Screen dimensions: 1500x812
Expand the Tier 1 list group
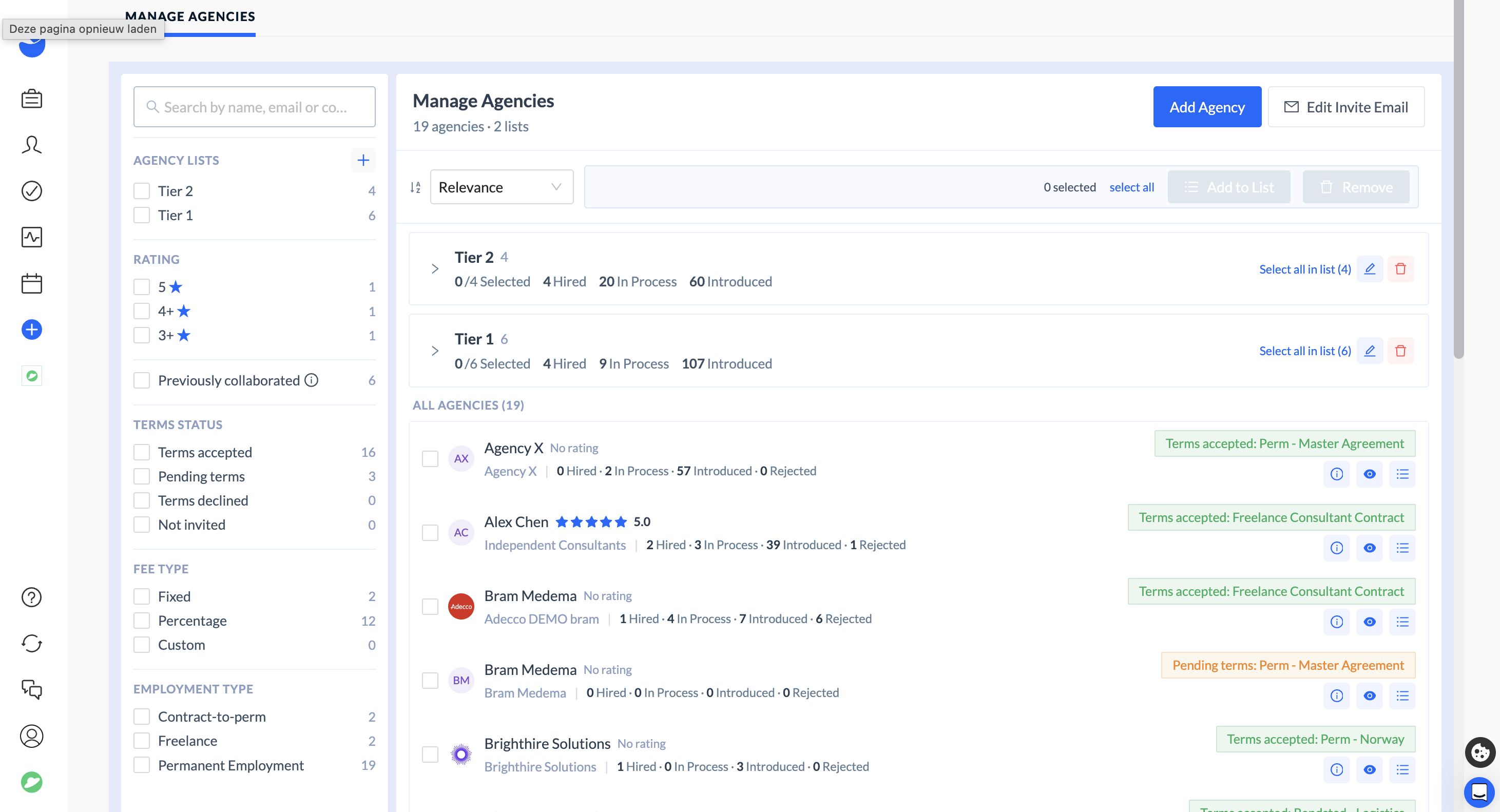point(434,351)
